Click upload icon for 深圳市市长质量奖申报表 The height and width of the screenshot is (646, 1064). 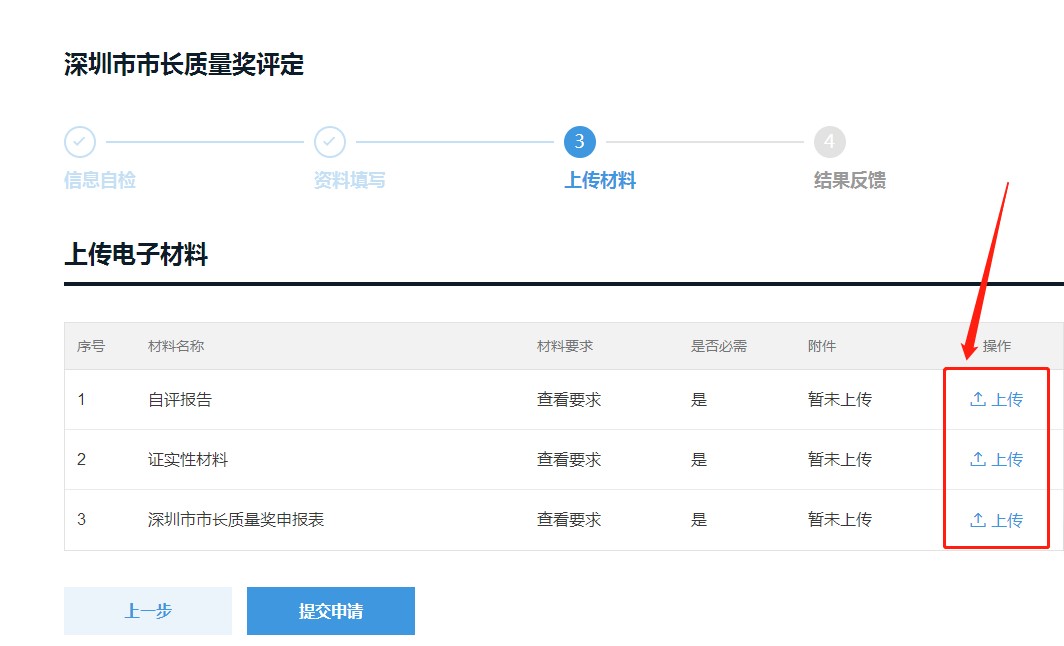(977, 520)
